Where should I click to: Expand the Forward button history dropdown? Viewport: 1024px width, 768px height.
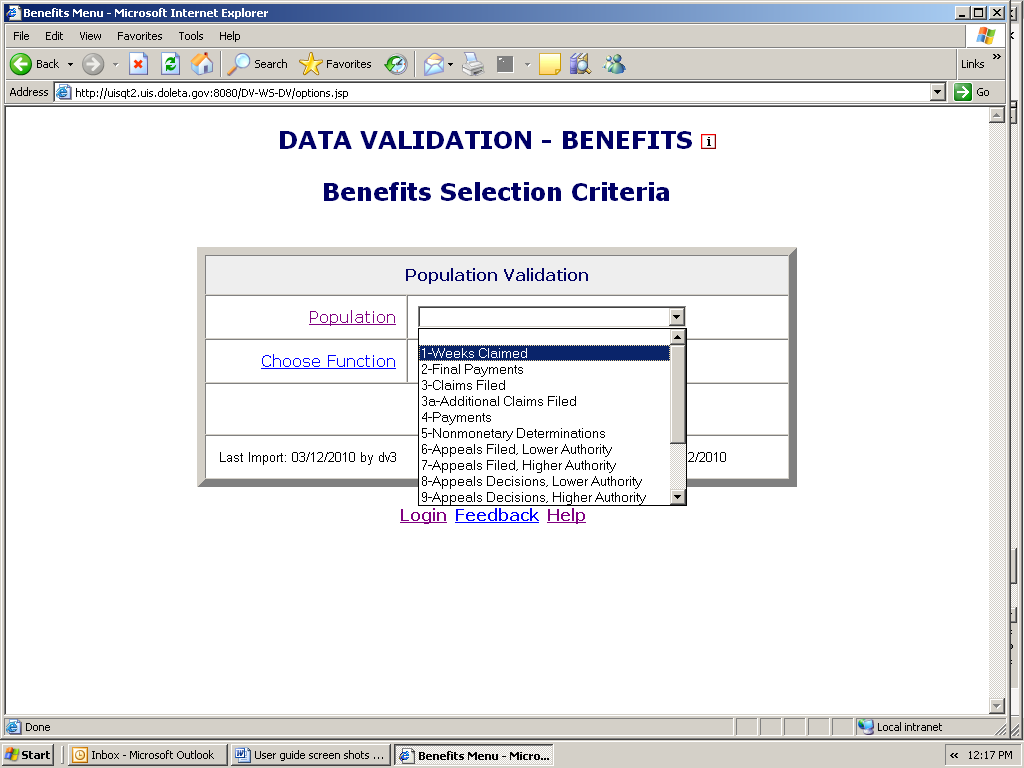click(116, 65)
